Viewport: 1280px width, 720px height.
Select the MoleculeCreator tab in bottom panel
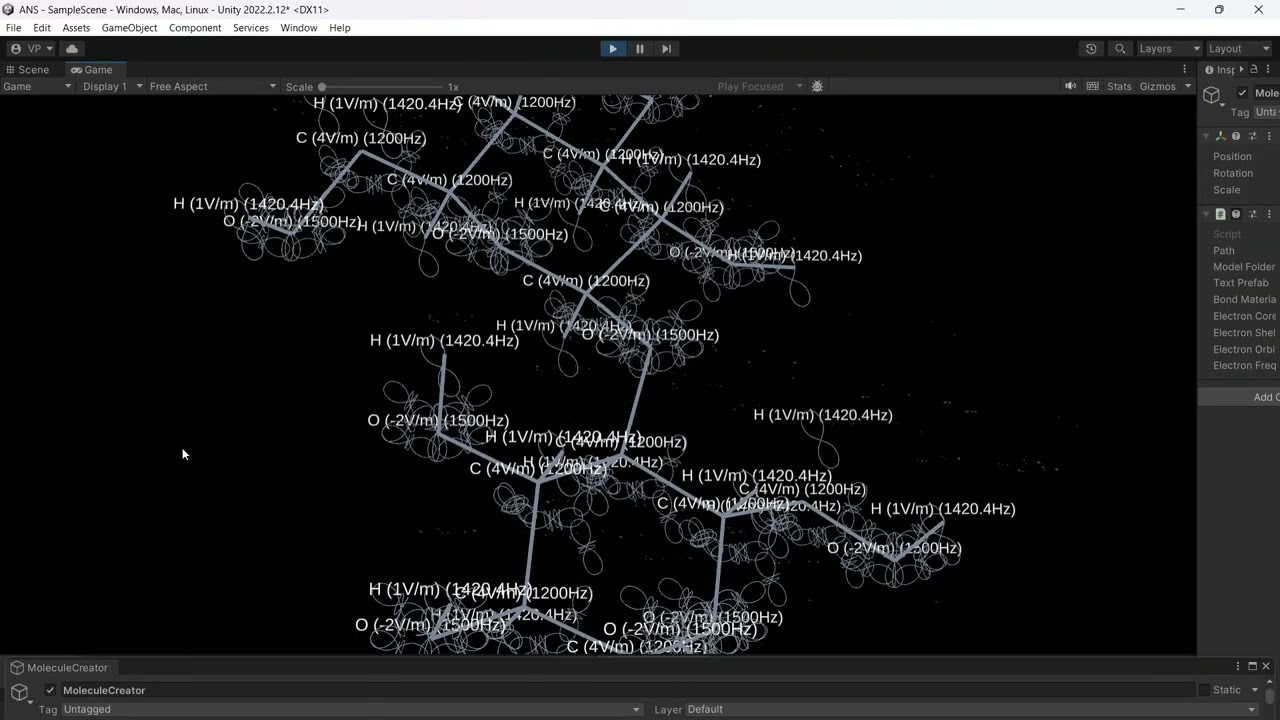click(60, 668)
